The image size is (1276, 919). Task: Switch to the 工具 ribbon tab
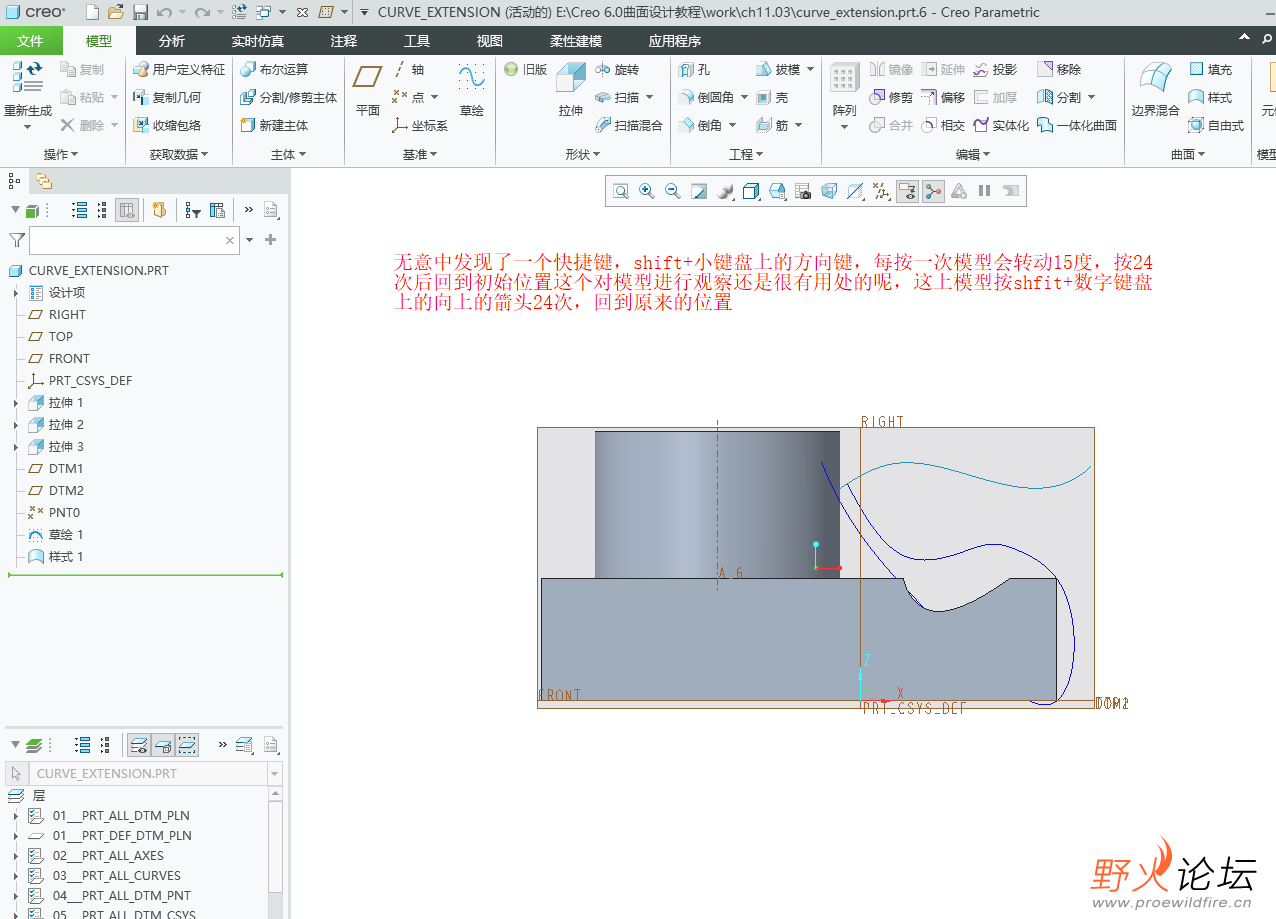click(x=417, y=41)
